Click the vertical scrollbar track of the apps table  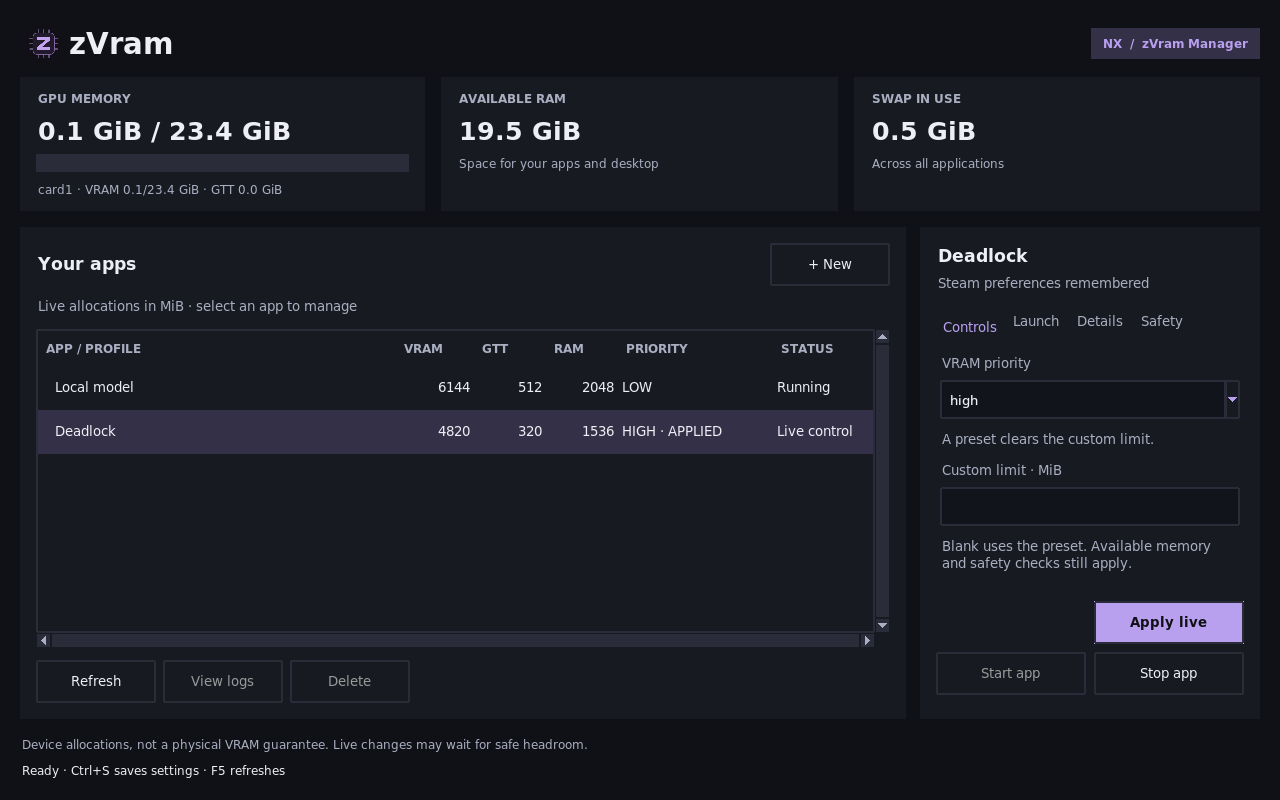coord(882,481)
